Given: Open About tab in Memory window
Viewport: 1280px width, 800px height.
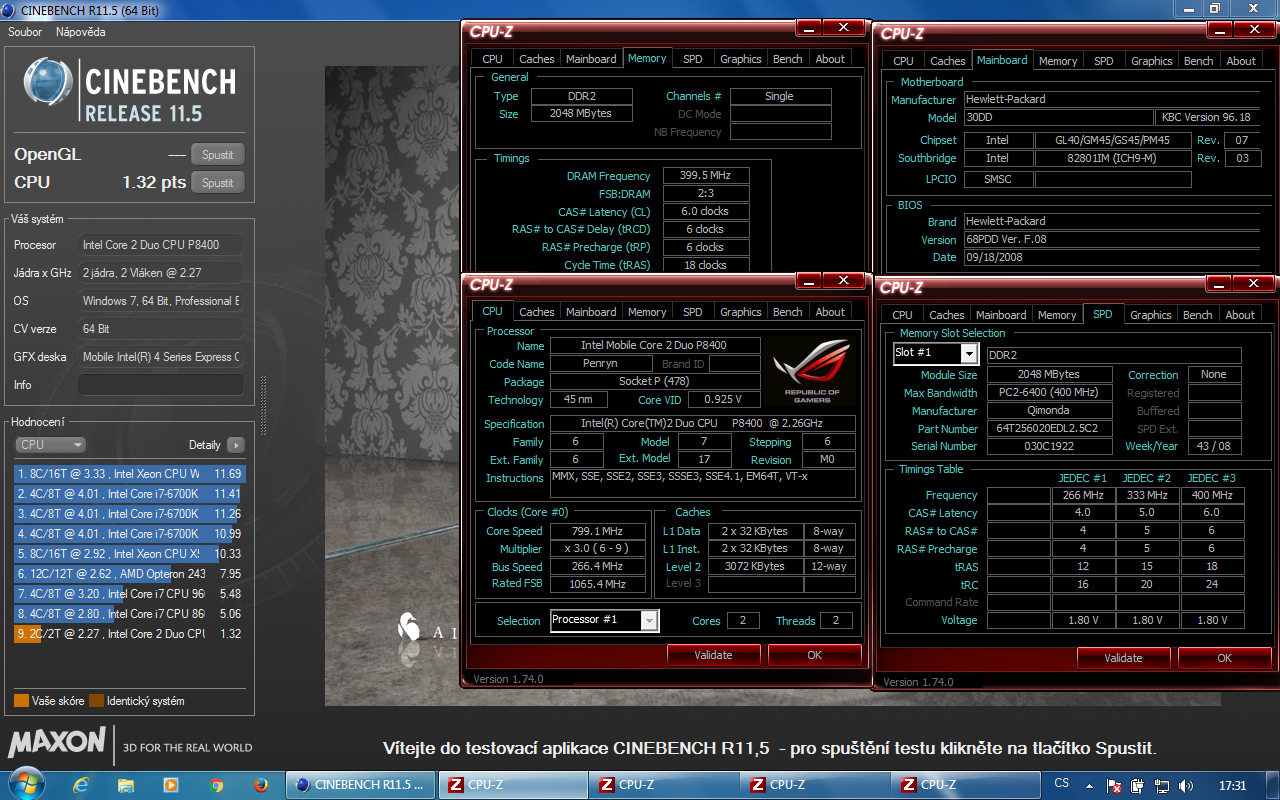Looking at the screenshot, I should point(830,59).
